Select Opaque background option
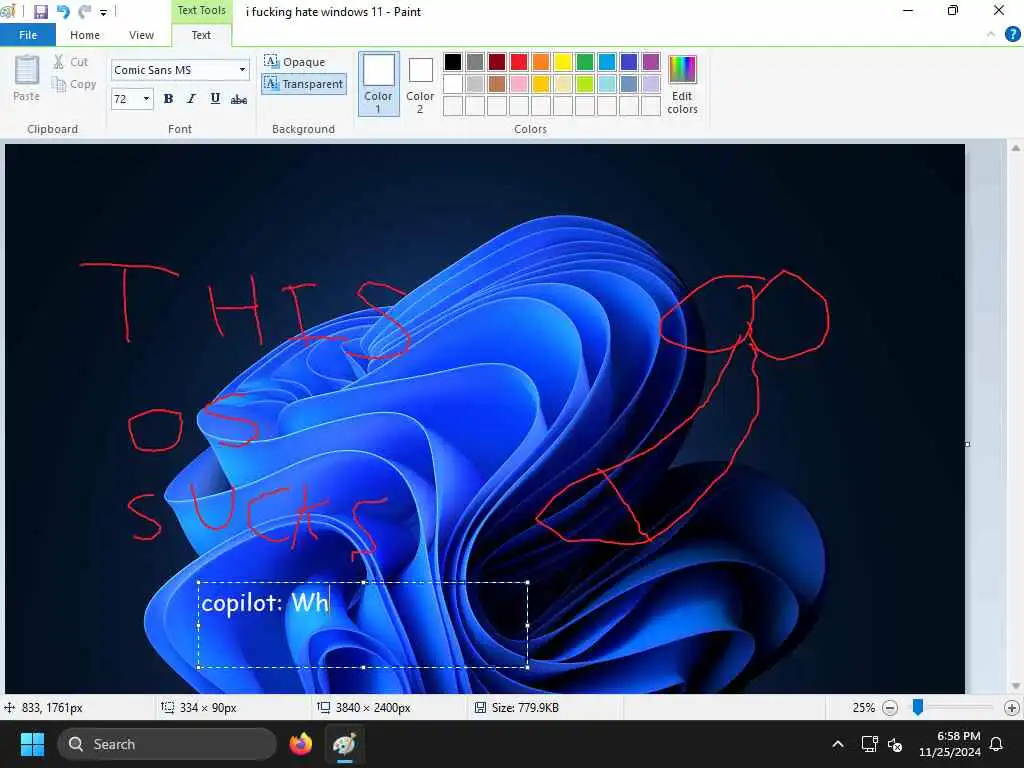 [x=294, y=62]
